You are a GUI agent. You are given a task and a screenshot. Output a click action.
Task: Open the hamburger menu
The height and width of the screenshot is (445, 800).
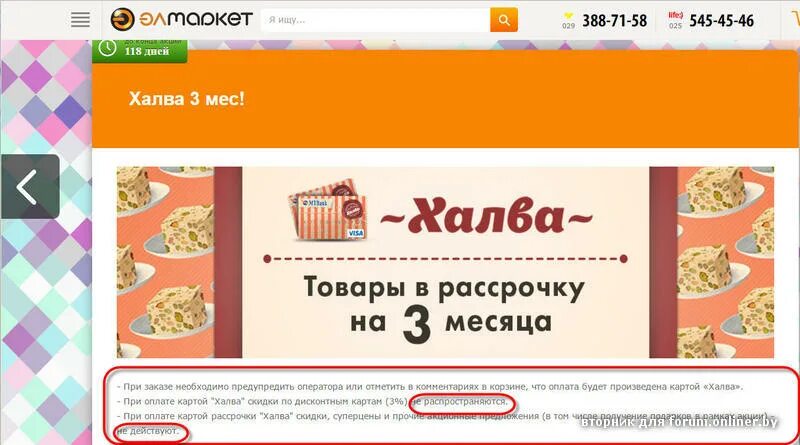80,20
